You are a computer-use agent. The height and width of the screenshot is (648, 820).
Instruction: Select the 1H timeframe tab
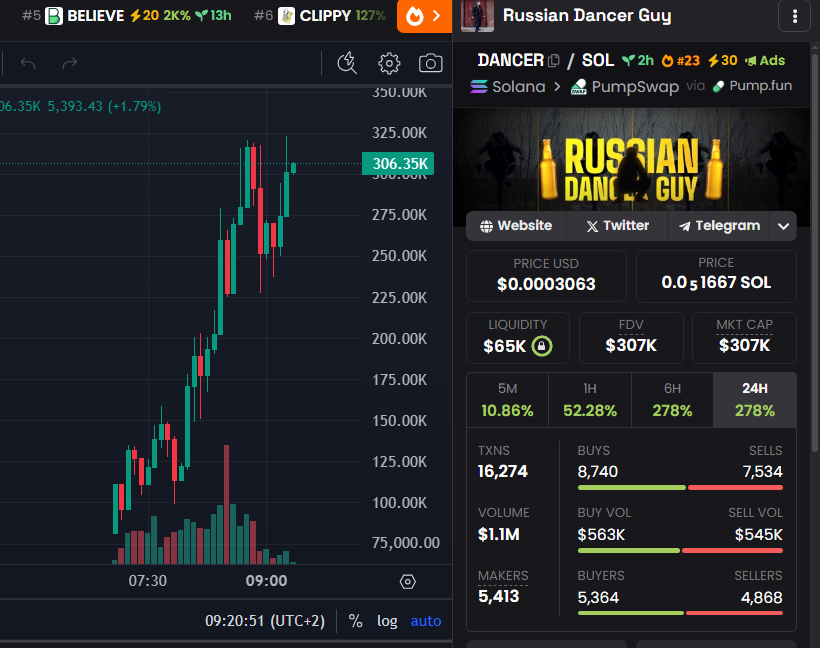click(590, 400)
